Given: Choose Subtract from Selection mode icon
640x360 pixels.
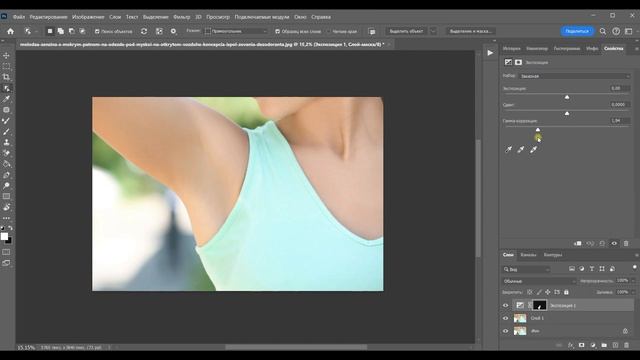Looking at the screenshot, I should tap(71, 31).
